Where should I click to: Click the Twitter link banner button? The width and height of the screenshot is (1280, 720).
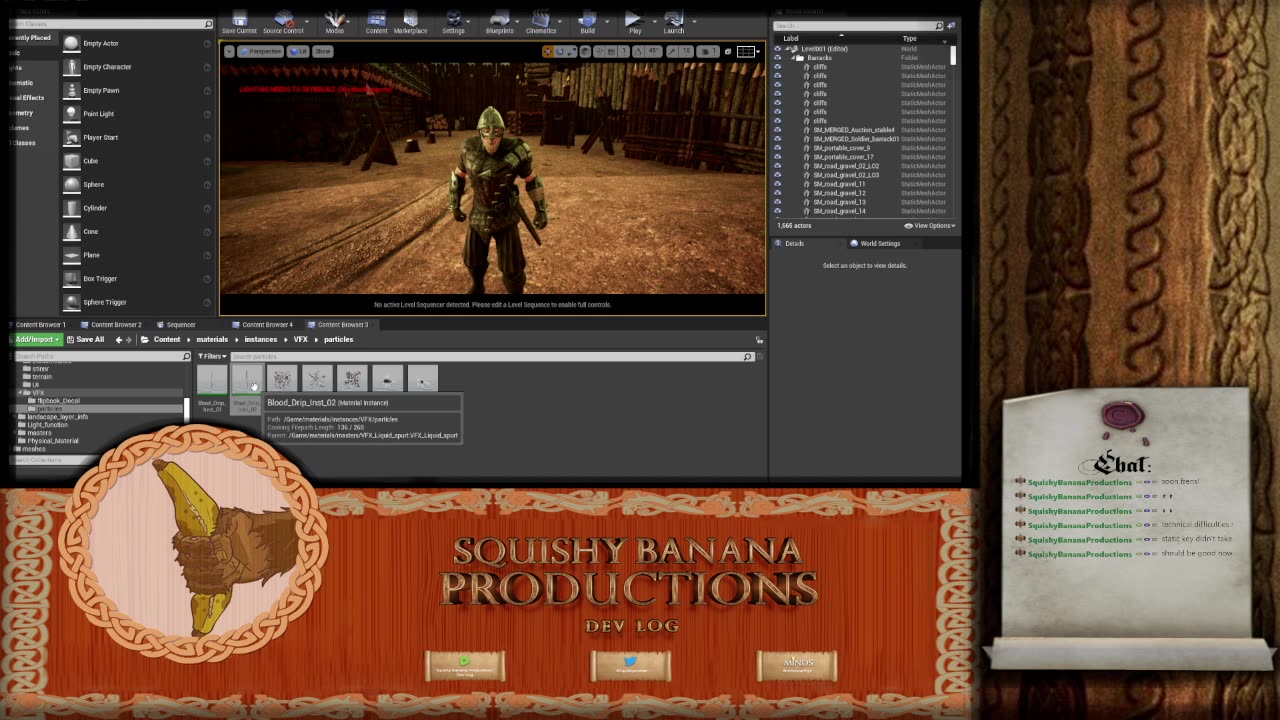[x=630, y=665]
